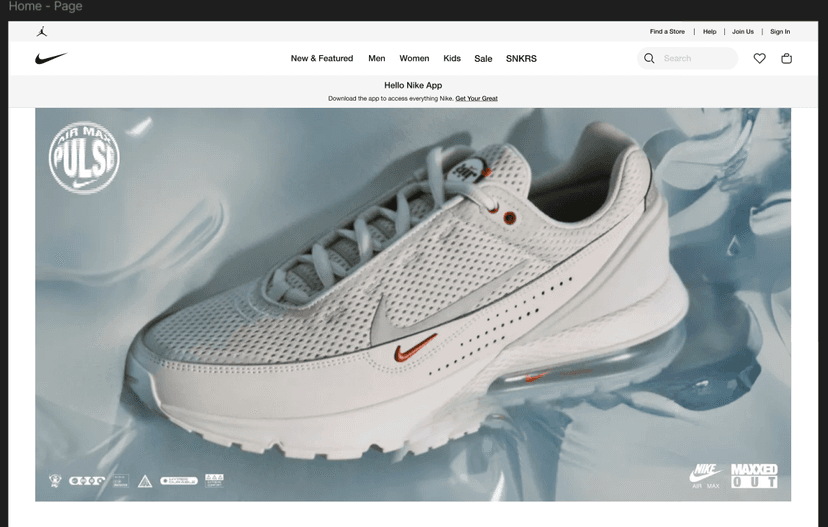
Task: Click the Nike Air Max logo on banner
Action: point(706,476)
